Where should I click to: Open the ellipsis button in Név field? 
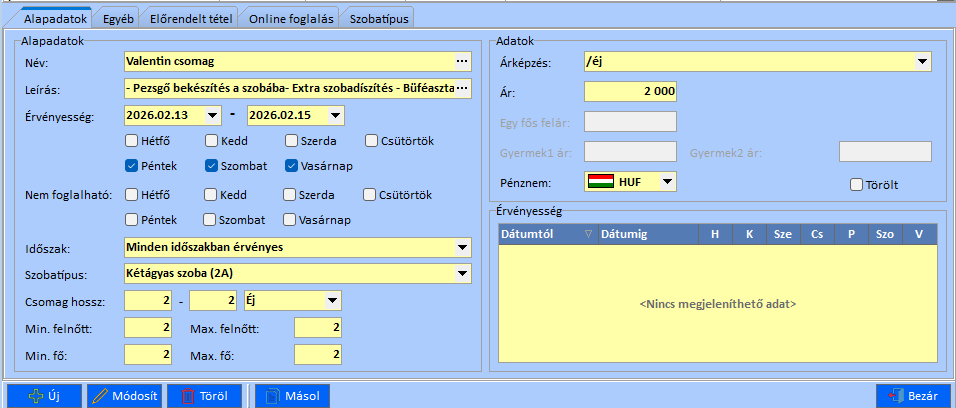click(461, 62)
